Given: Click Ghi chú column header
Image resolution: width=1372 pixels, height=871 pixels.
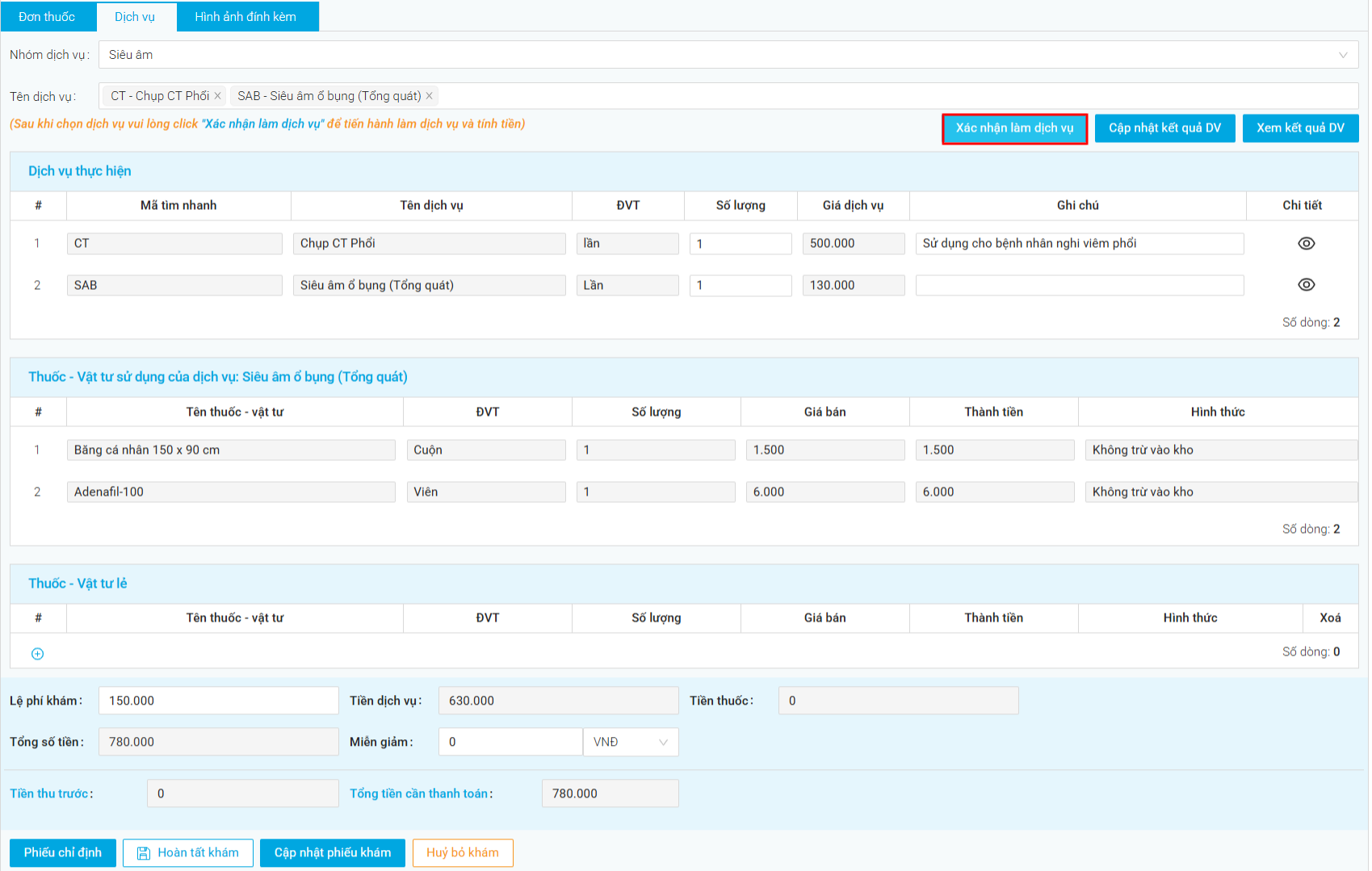Looking at the screenshot, I should click(1077, 206).
